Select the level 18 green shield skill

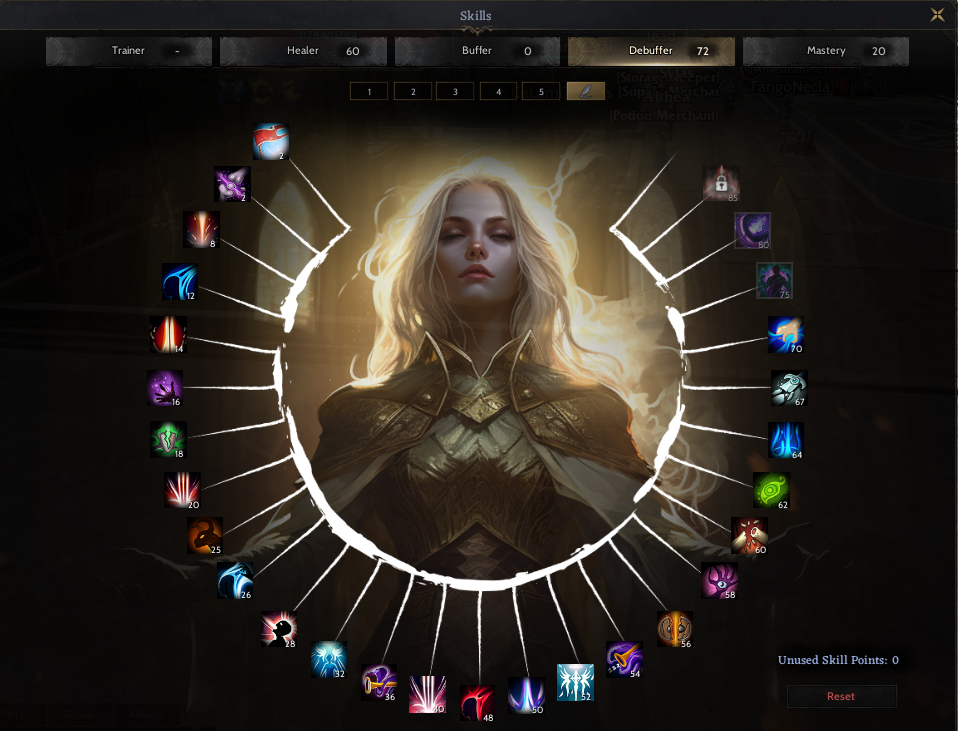[x=168, y=439]
